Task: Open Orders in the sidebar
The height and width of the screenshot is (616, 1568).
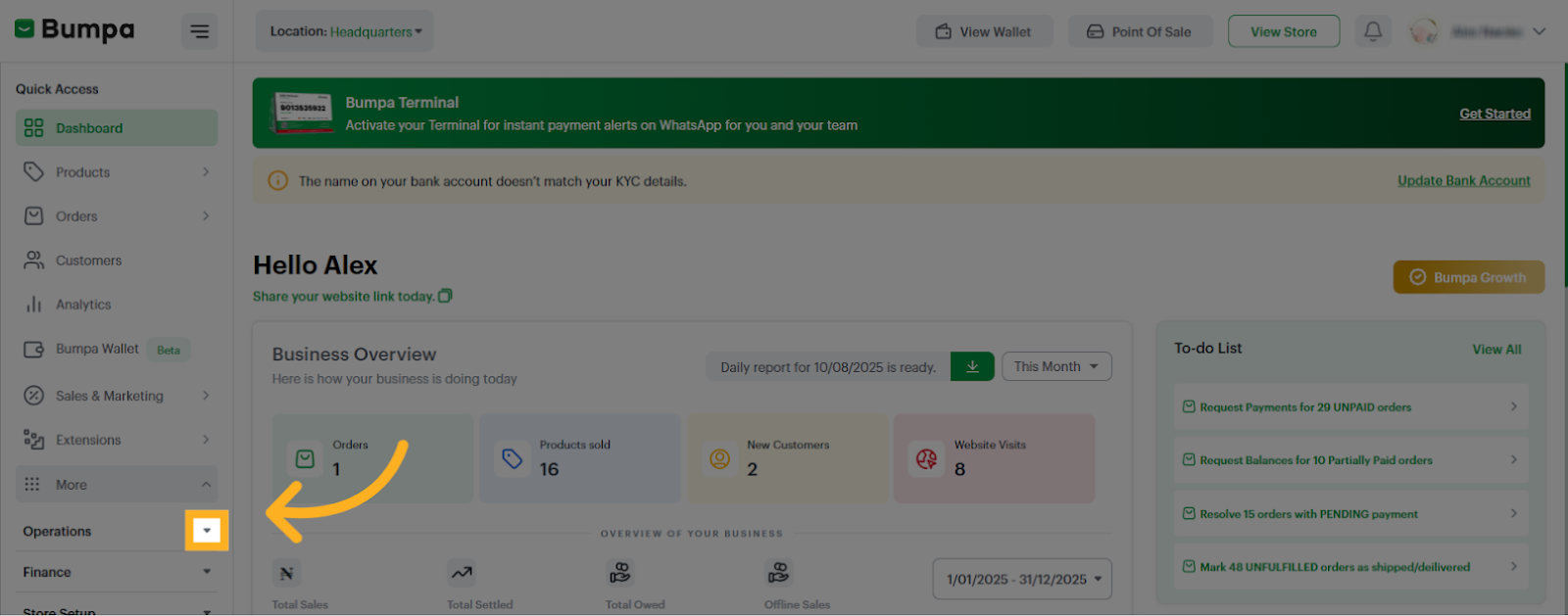Action: 117,216
